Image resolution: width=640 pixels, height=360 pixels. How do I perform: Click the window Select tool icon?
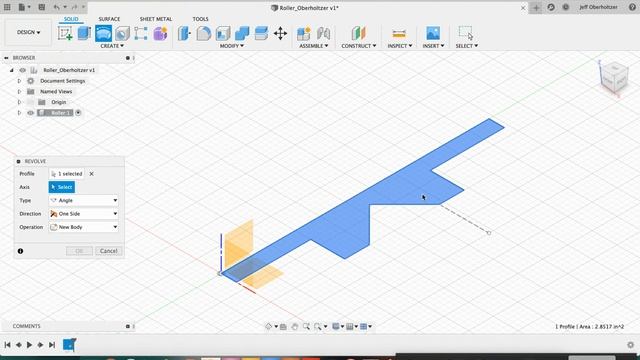click(x=466, y=33)
